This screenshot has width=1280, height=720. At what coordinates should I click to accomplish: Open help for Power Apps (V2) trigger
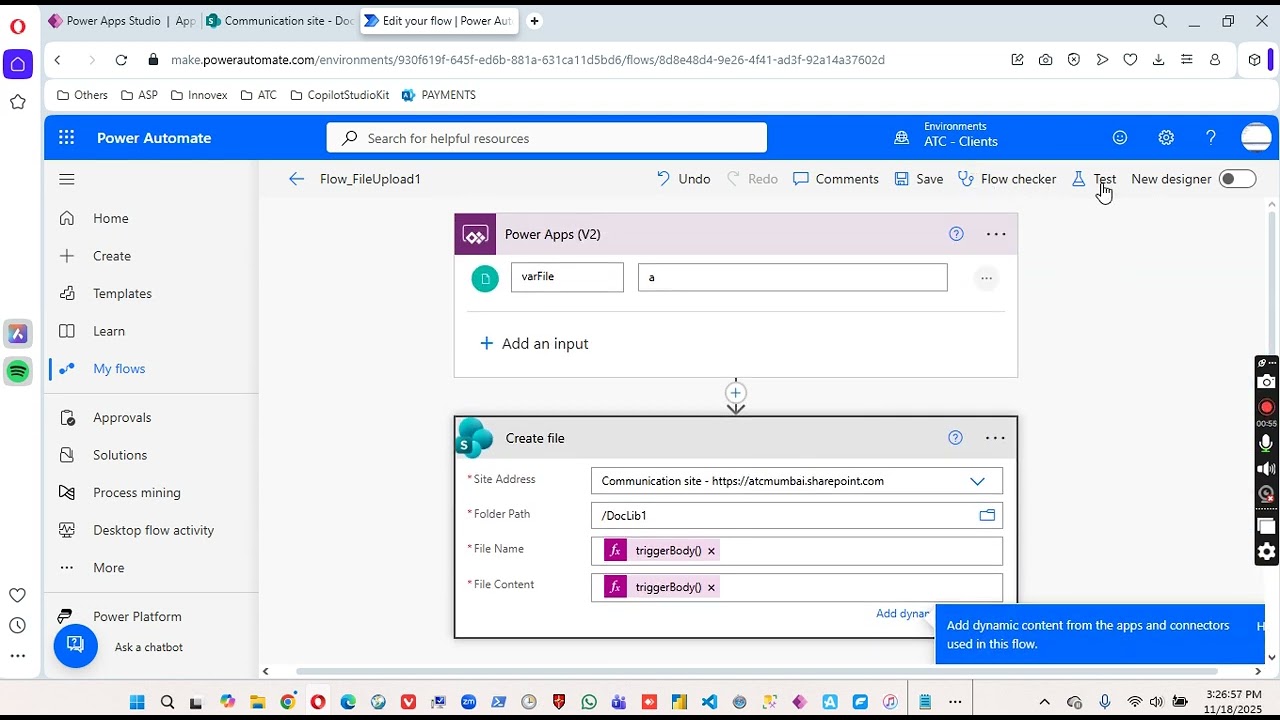pyautogui.click(x=956, y=234)
